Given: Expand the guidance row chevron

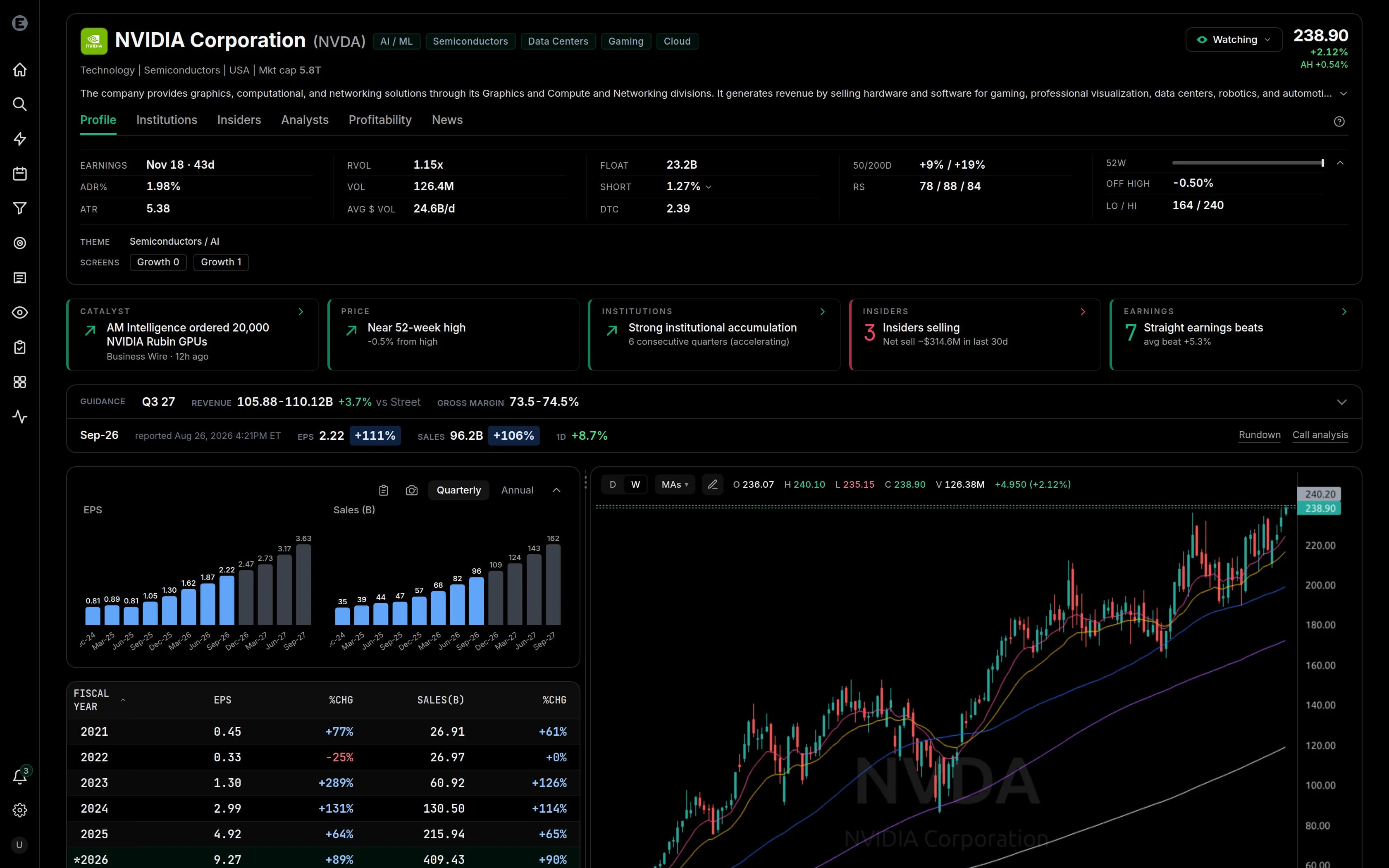Looking at the screenshot, I should 1341,402.
